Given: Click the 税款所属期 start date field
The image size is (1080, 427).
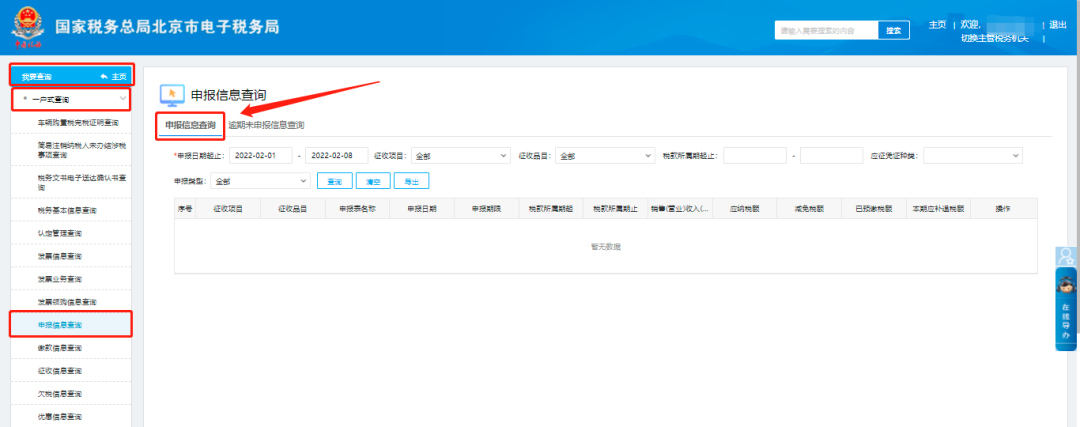Looking at the screenshot, I should coord(755,156).
